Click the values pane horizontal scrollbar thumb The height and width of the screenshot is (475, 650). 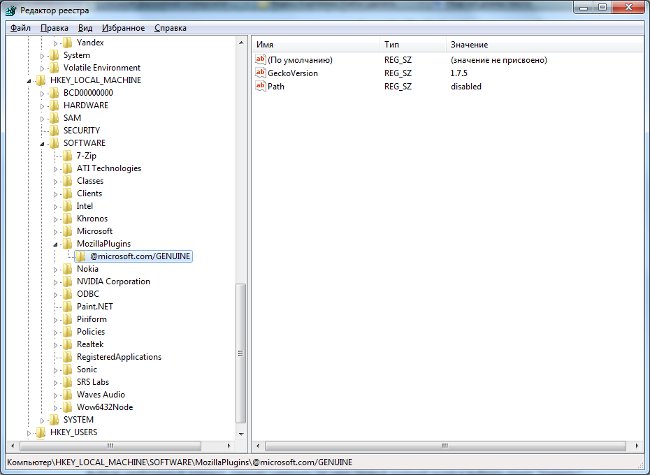tap(445, 446)
